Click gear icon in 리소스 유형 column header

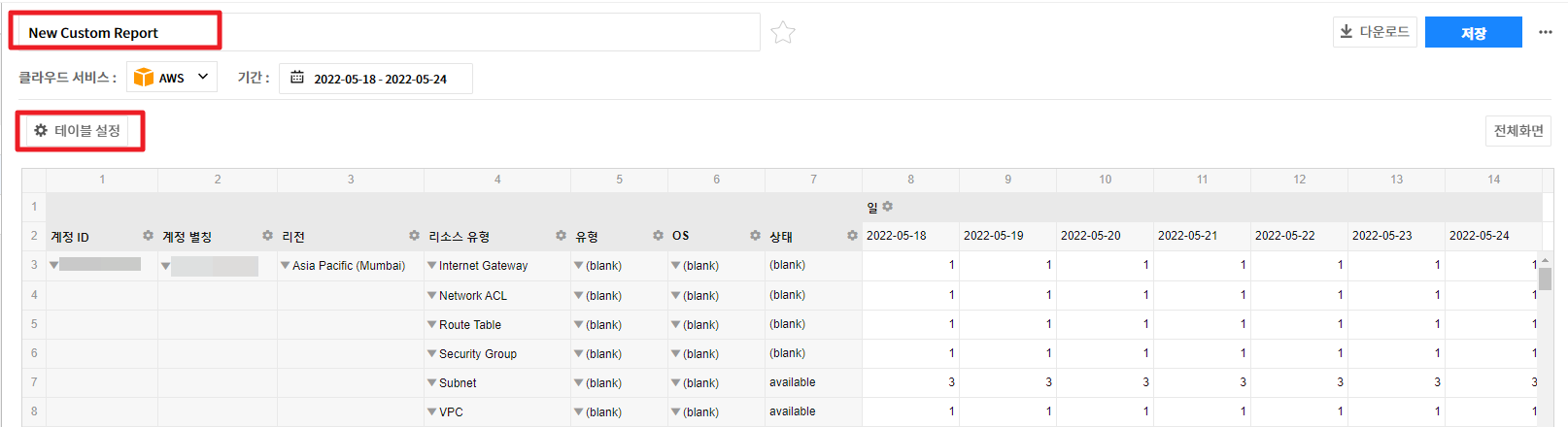[x=561, y=236]
